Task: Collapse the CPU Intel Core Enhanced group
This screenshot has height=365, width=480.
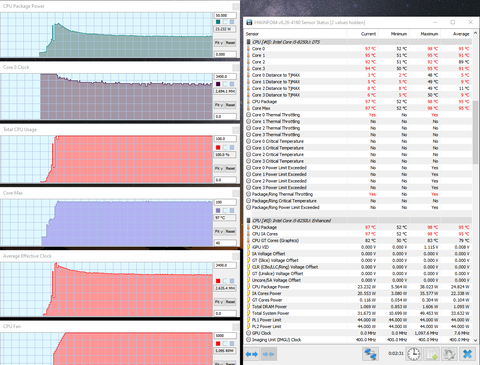Action: click(x=249, y=221)
